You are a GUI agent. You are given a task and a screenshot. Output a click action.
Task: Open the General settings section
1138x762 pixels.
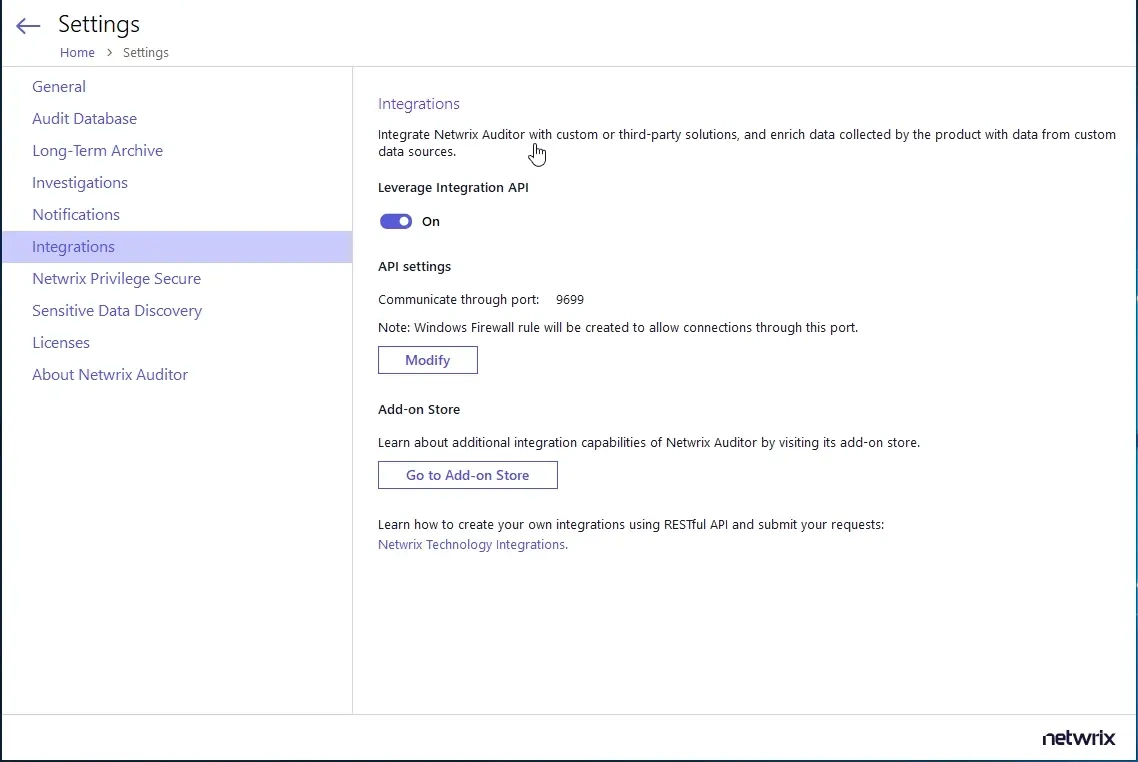[x=58, y=86]
